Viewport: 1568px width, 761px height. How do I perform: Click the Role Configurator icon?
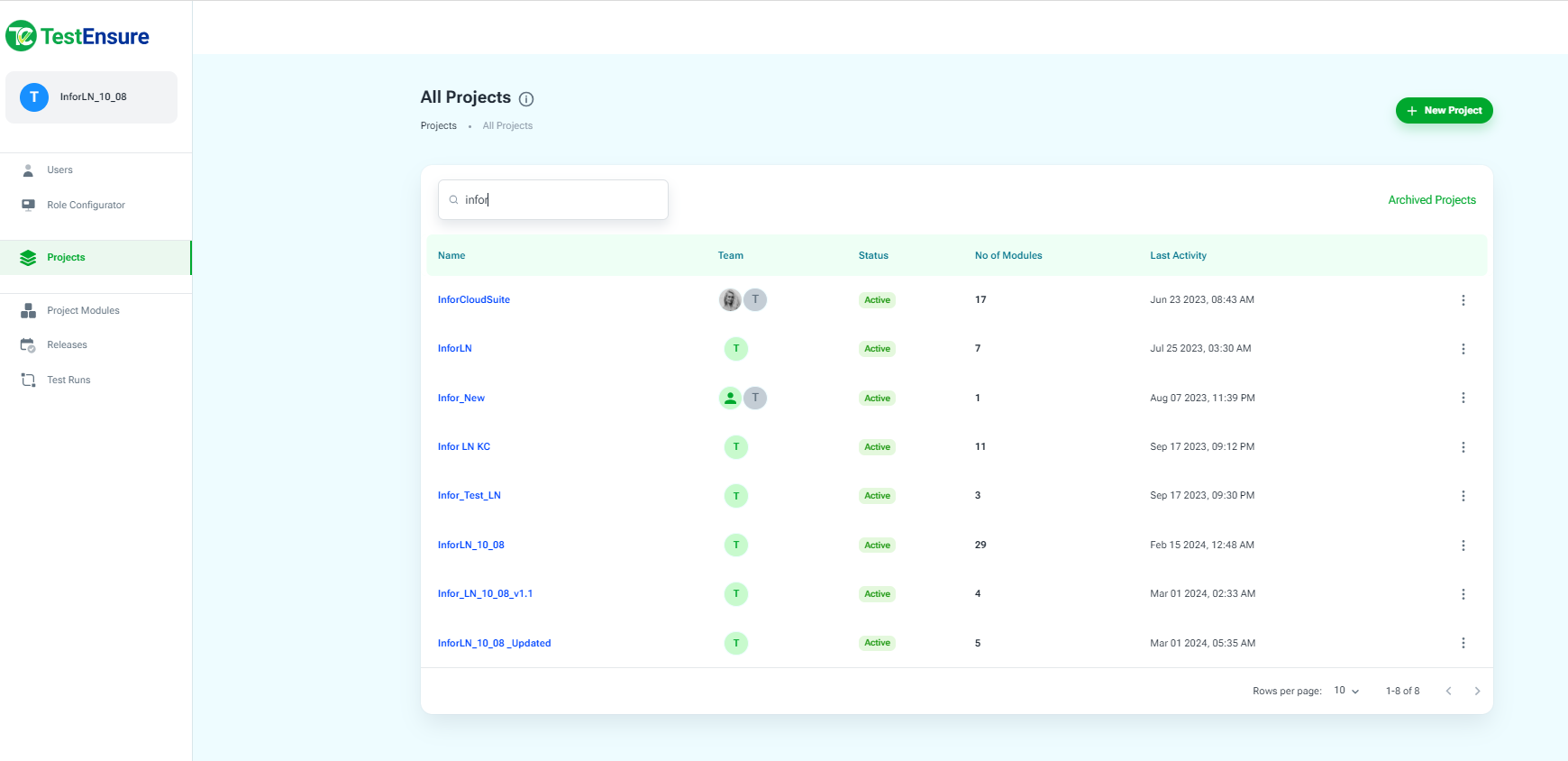(x=28, y=205)
